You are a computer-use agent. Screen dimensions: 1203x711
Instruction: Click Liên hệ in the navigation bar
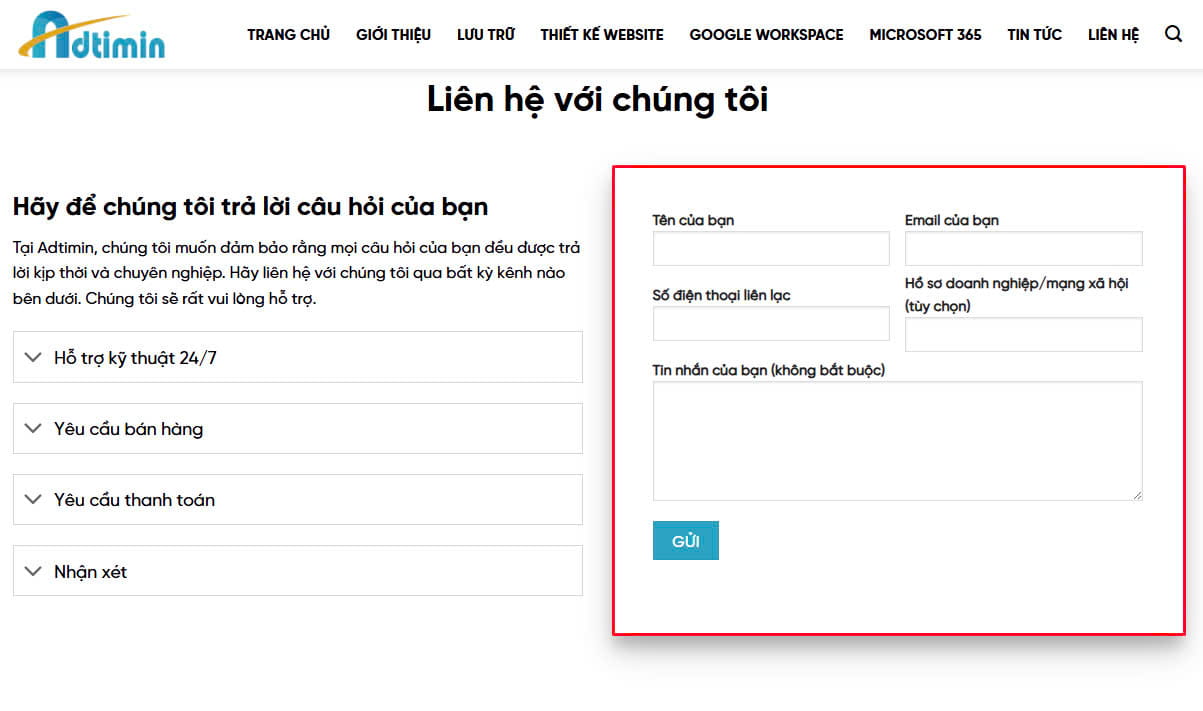click(x=1113, y=35)
